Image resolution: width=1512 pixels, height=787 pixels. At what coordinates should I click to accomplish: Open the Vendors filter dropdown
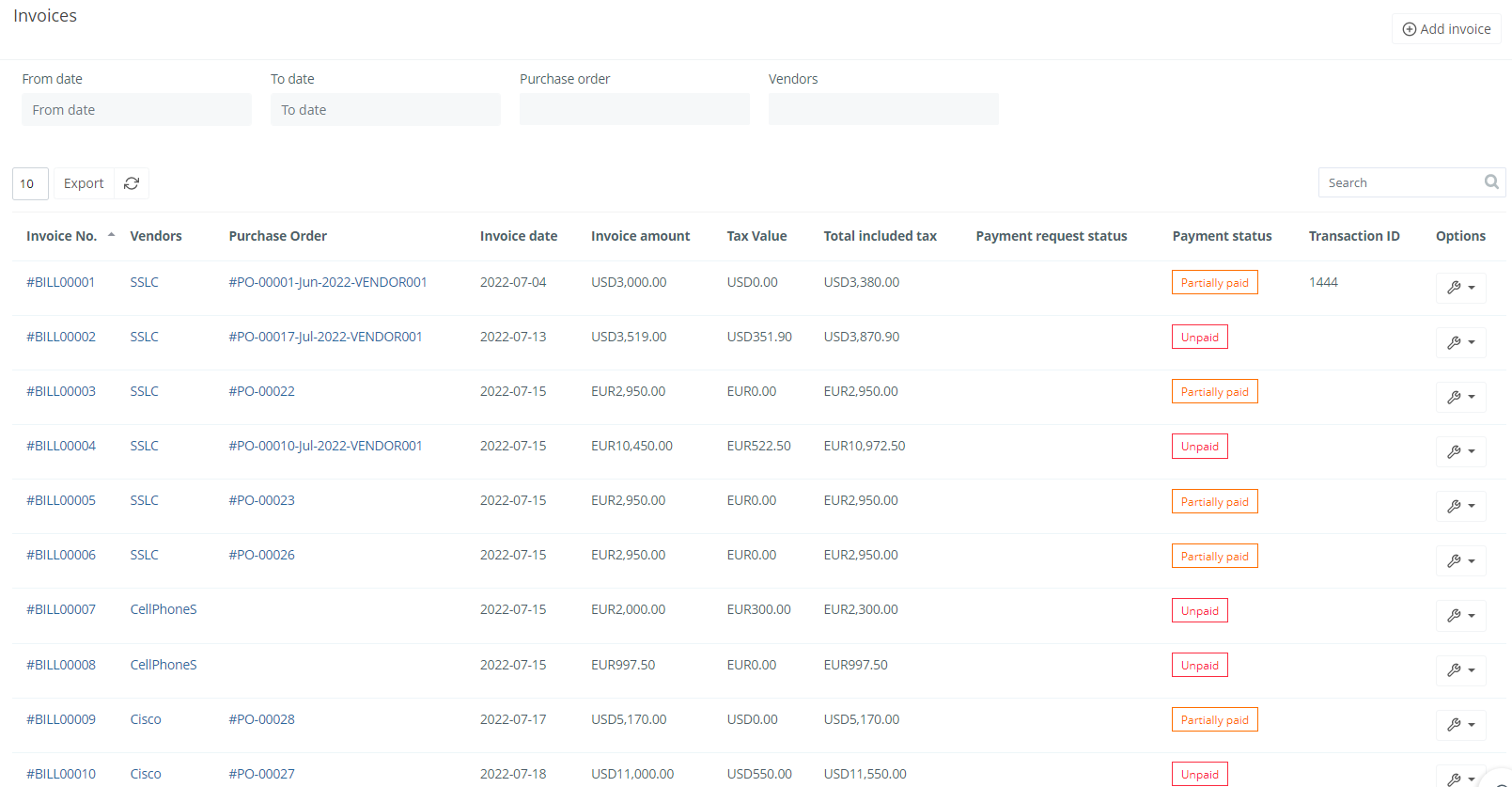[x=883, y=109]
